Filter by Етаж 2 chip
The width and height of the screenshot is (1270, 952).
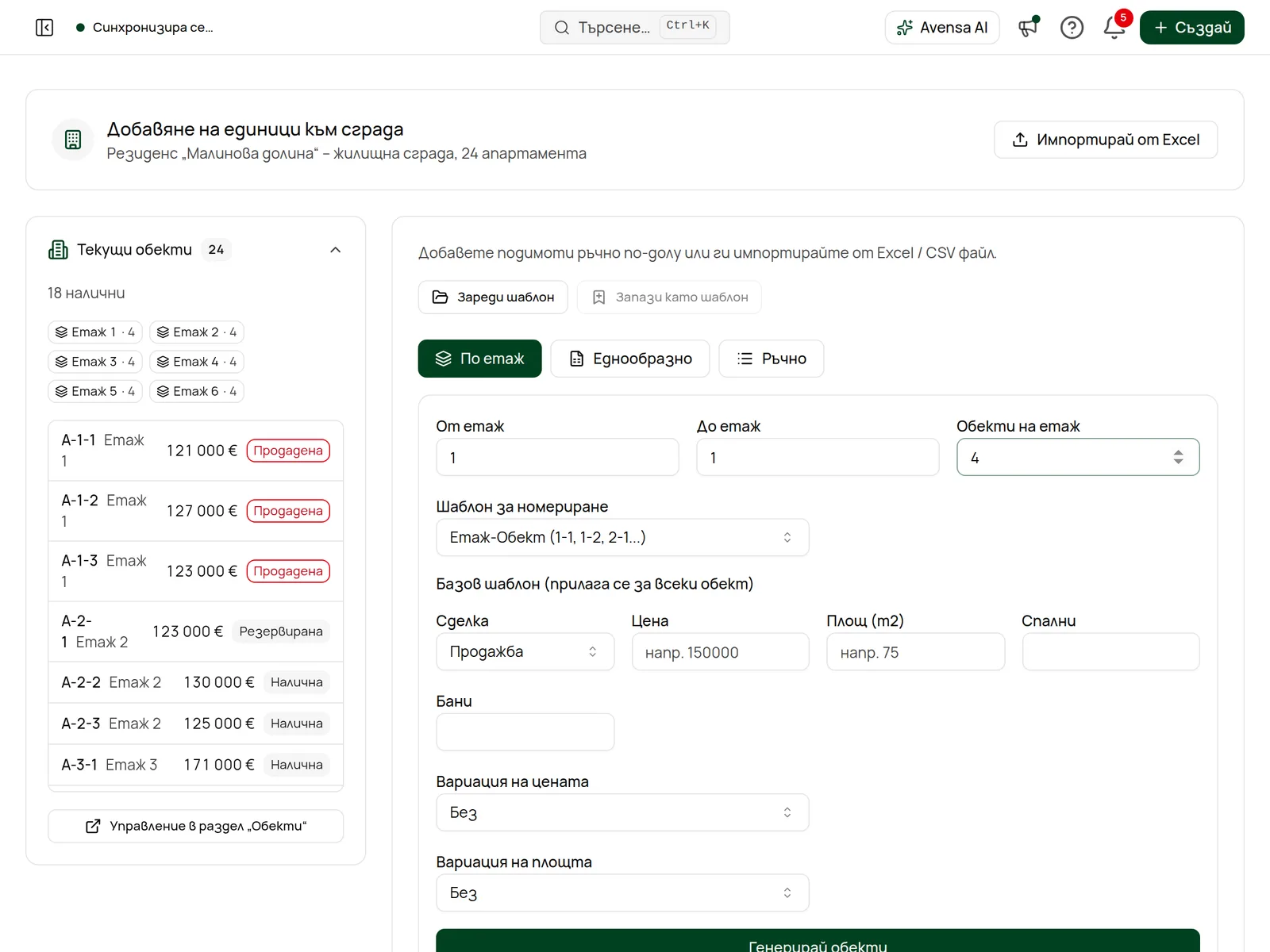point(197,332)
